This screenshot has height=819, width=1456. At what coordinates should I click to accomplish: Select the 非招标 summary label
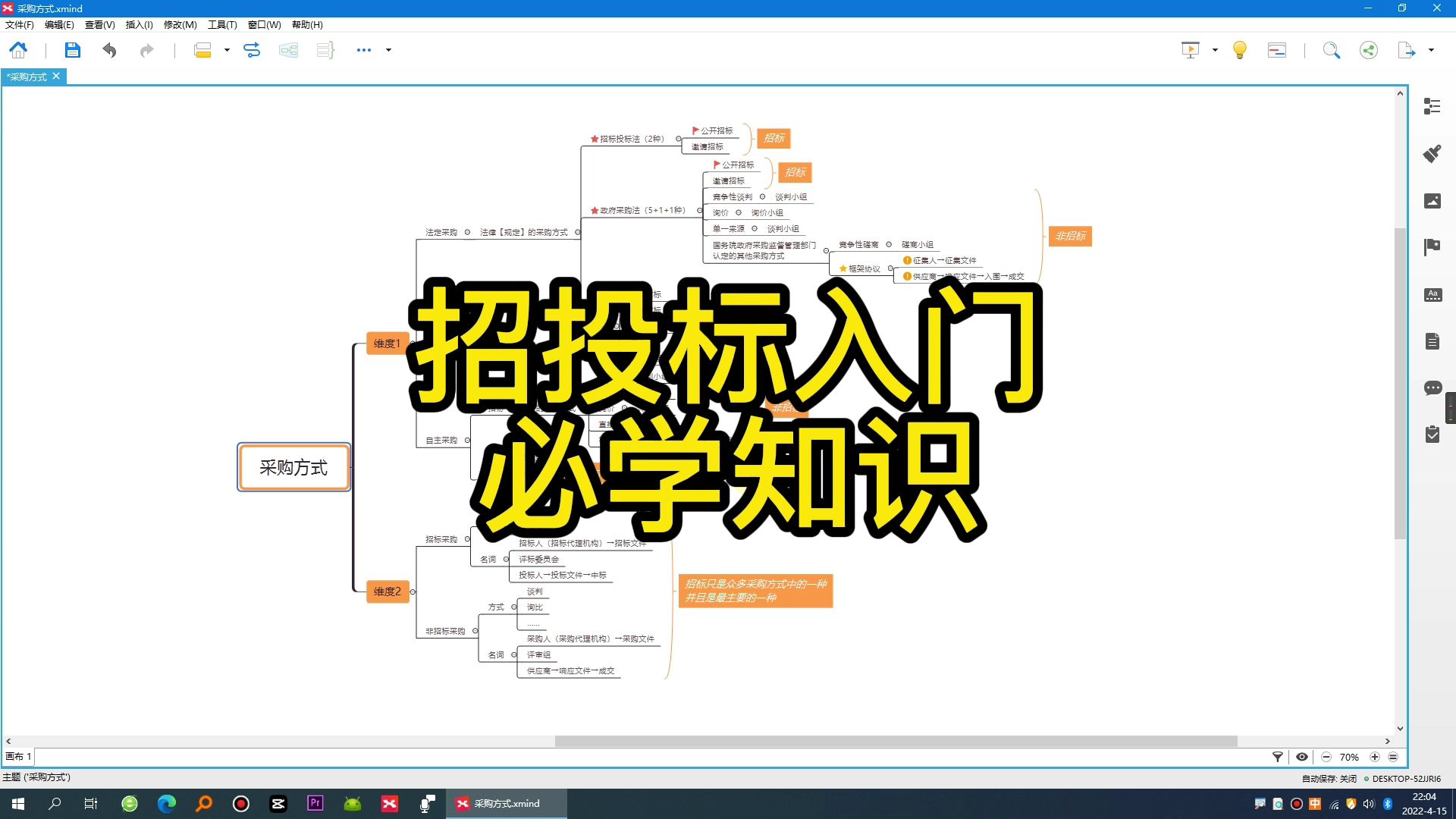1070,236
